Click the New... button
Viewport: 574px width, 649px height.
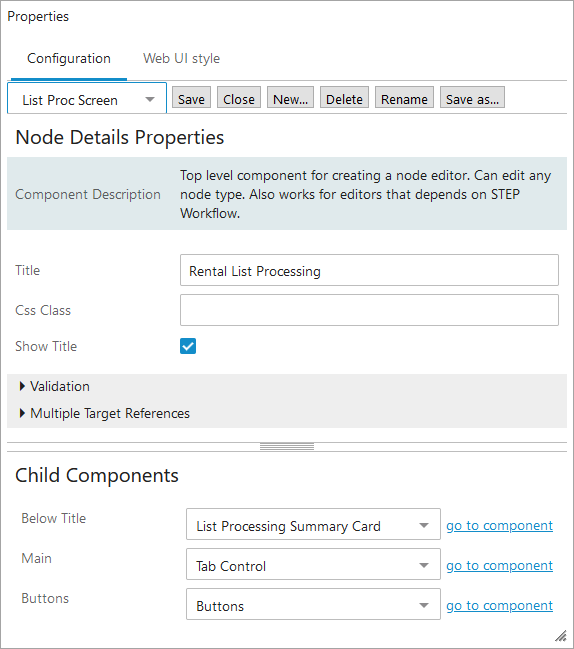click(291, 97)
